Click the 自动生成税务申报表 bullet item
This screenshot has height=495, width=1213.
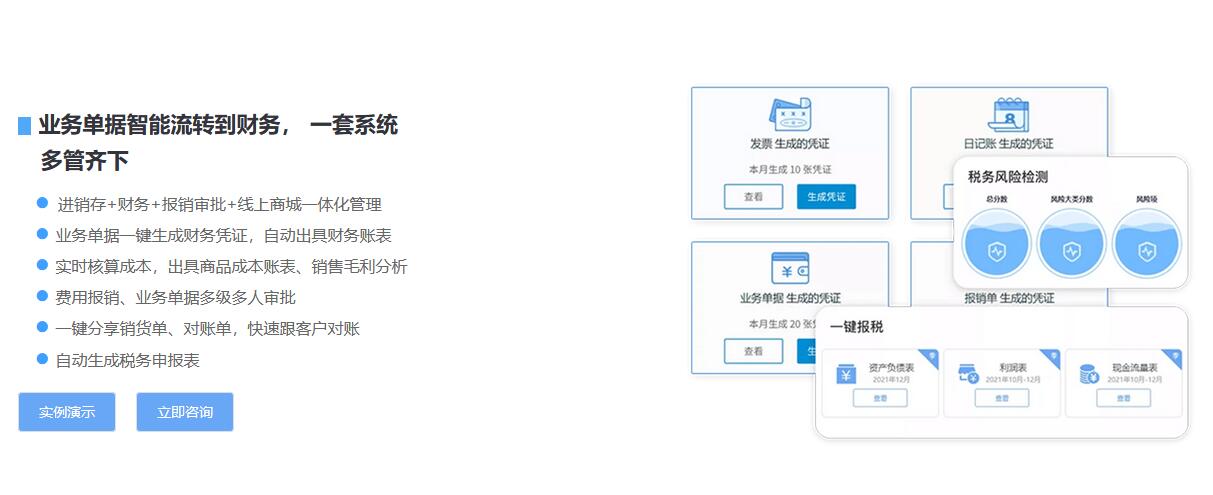coord(128,360)
